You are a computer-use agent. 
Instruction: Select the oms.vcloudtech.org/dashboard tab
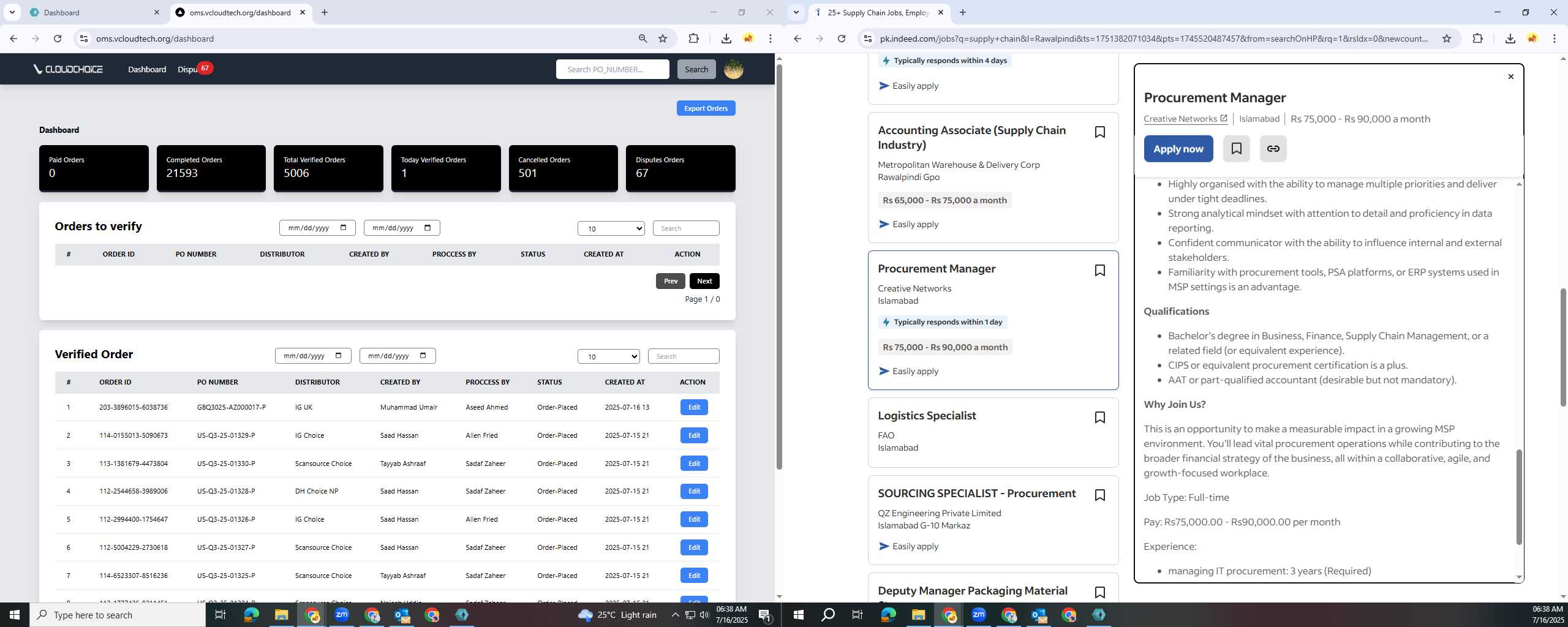coord(239,12)
